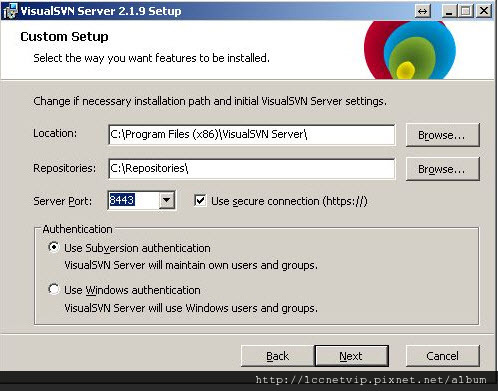Click 'VisualSVN Server will use Windows users' text
The height and width of the screenshot is (391, 498).
pos(191,308)
